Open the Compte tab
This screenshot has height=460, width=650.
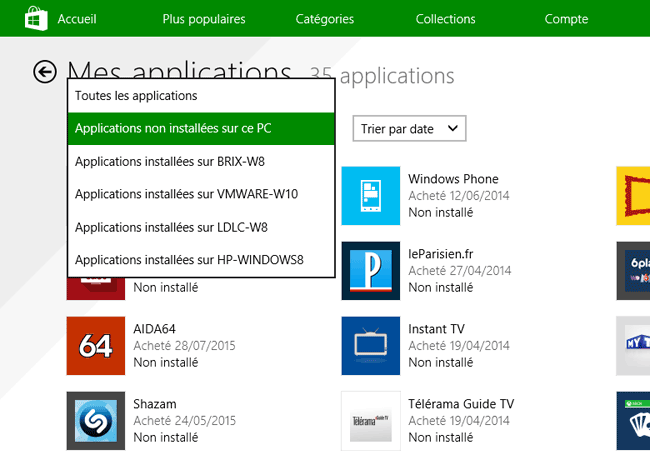566,19
